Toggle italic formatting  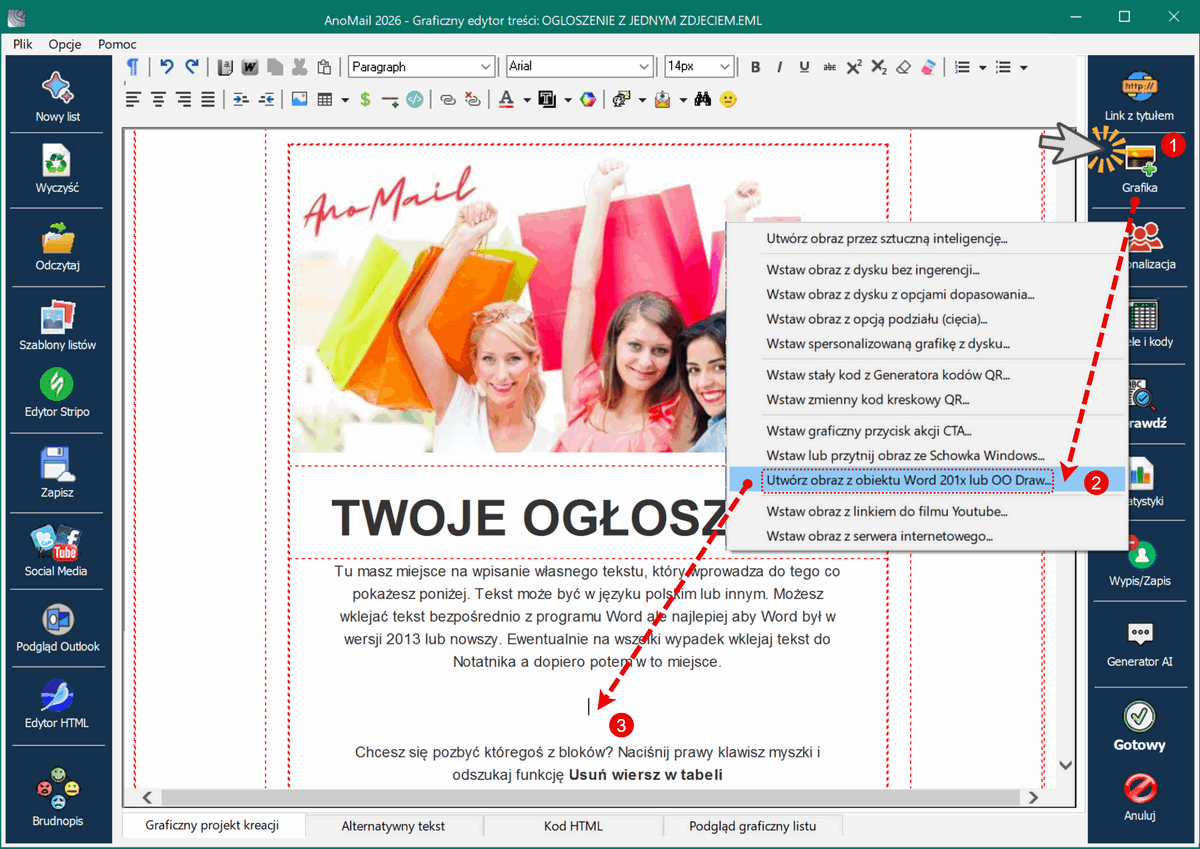point(780,67)
